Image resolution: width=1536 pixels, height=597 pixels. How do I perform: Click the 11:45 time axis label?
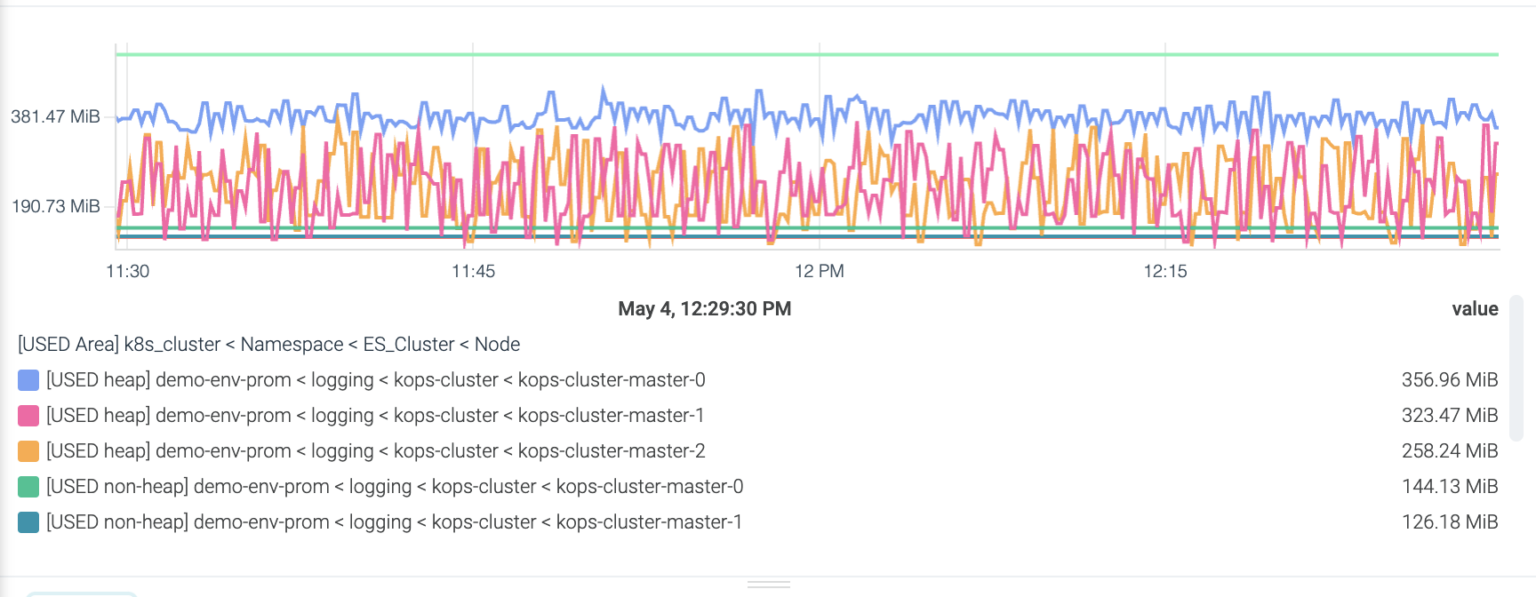coord(473,270)
